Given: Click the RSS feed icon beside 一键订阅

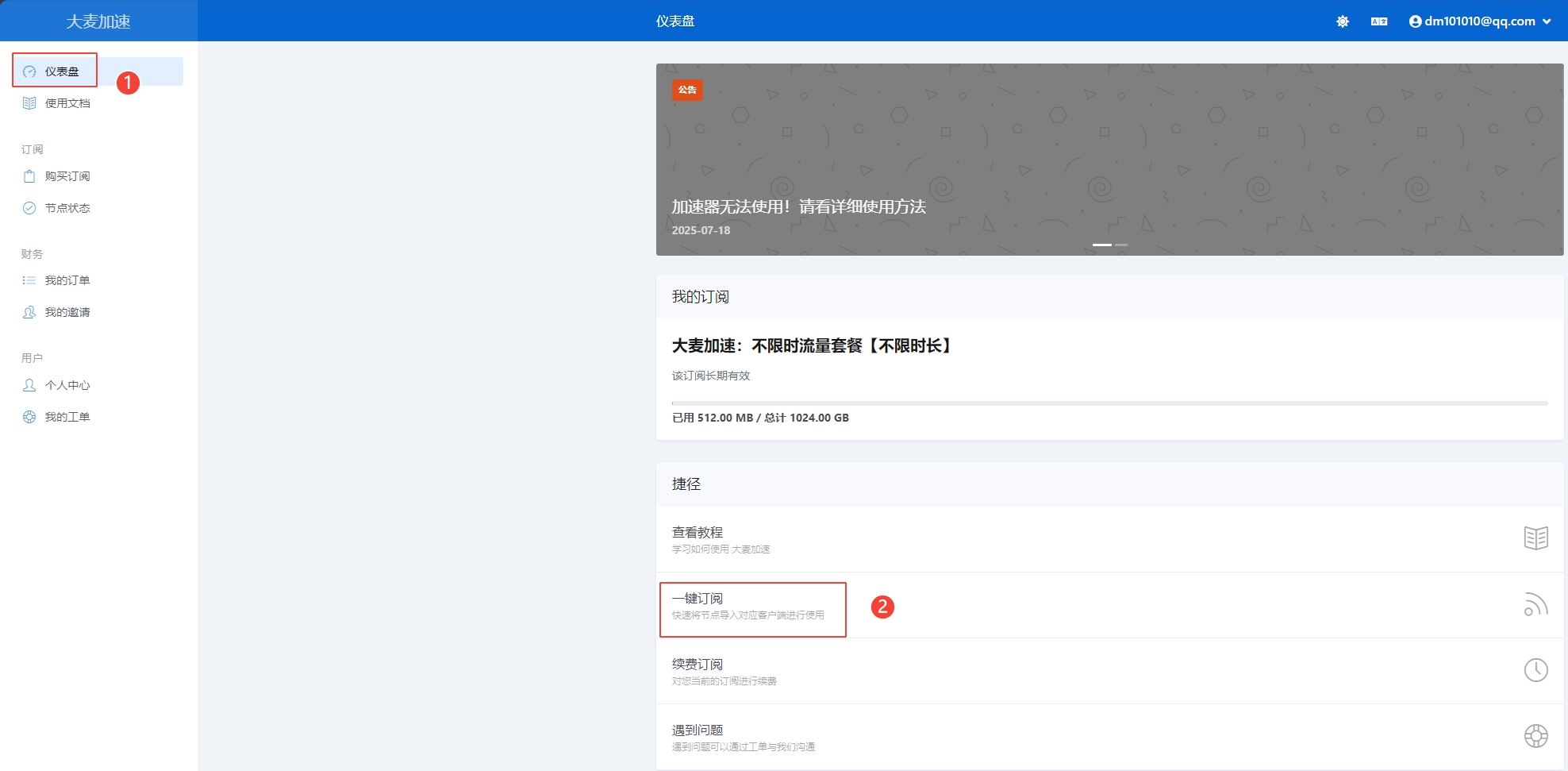Looking at the screenshot, I should click(x=1535, y=605).
